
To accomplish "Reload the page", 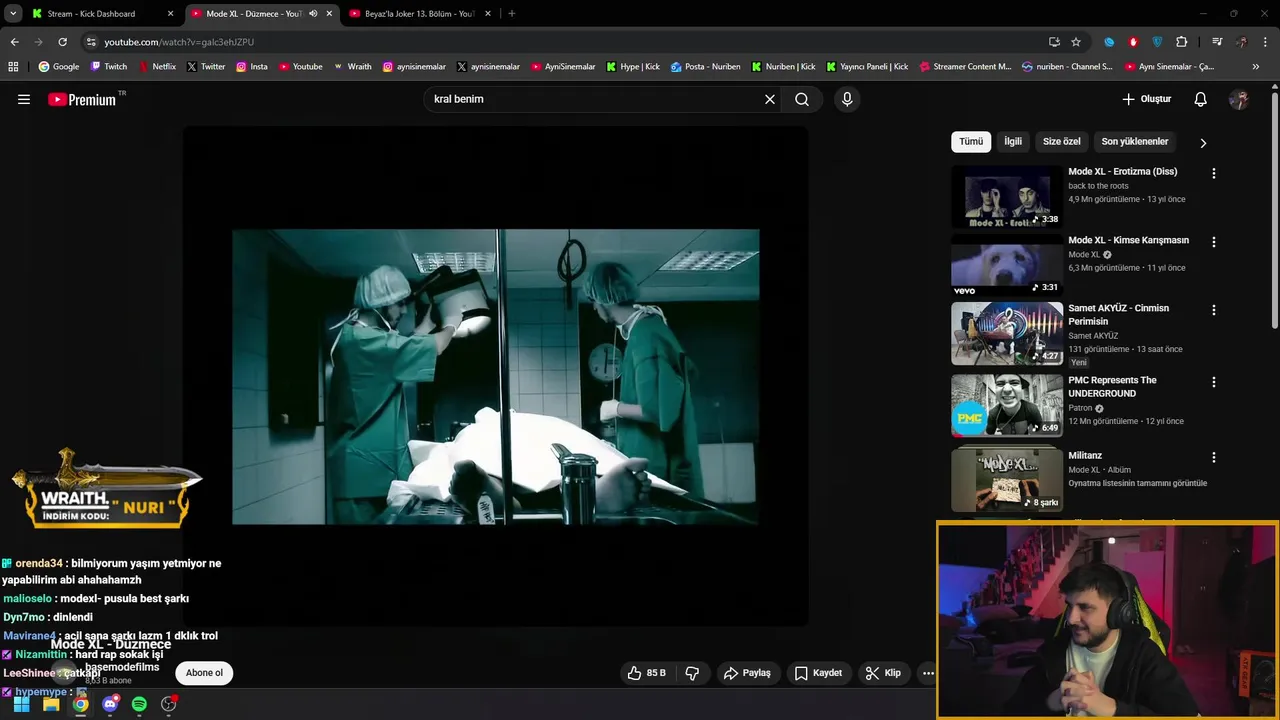I will (x=62, y=42).
